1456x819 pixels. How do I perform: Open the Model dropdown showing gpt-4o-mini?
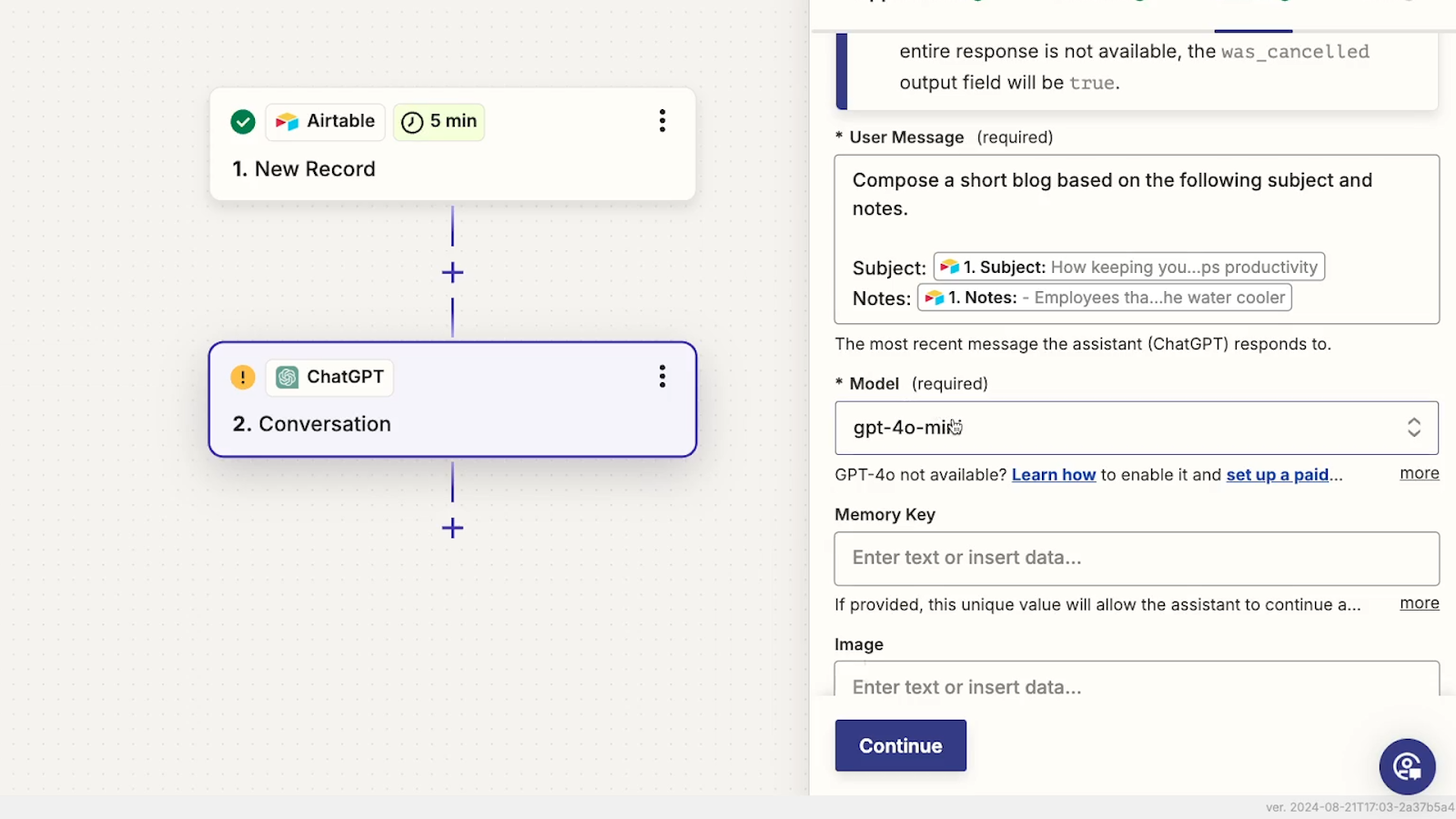click(1137, 428)
